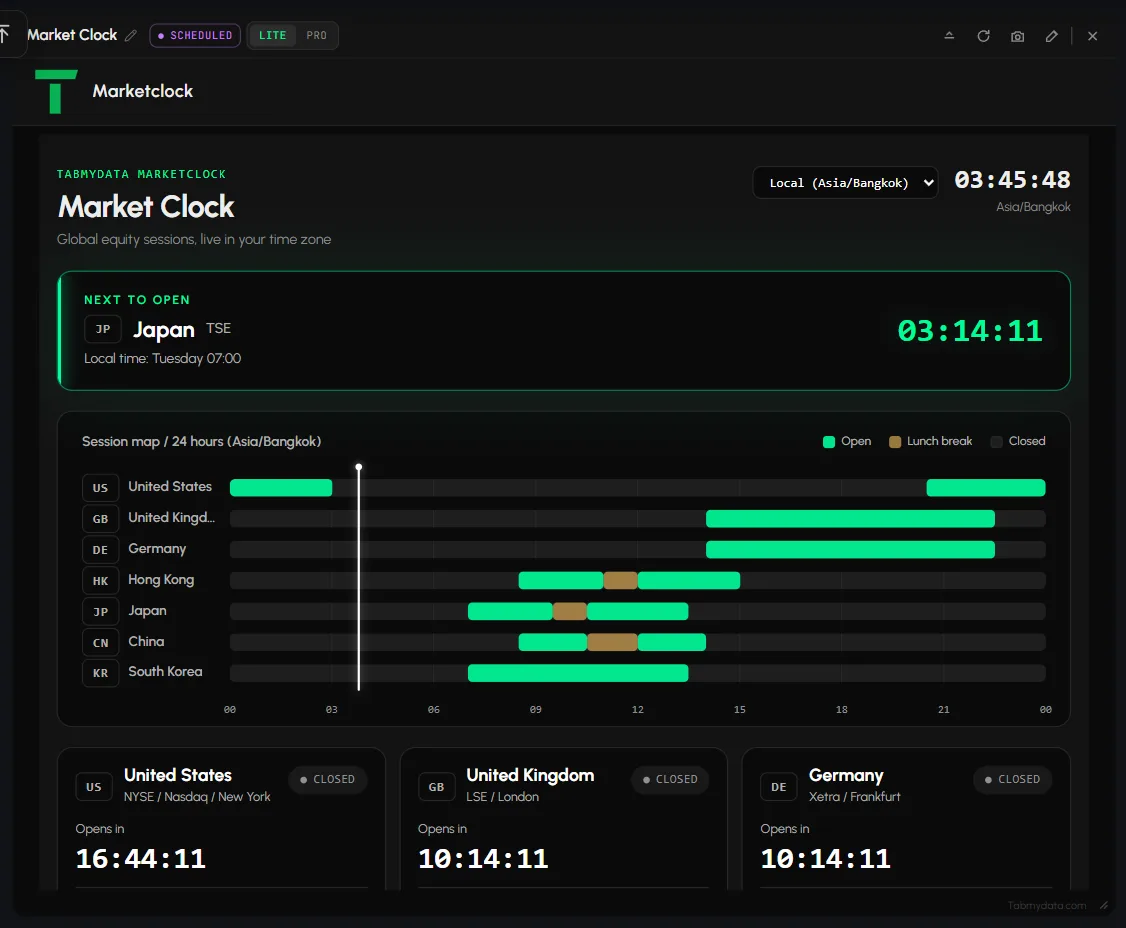This screenshot has width=1126, height=928.
Task: Click the green T Marketclock logo
Action: 56,91
